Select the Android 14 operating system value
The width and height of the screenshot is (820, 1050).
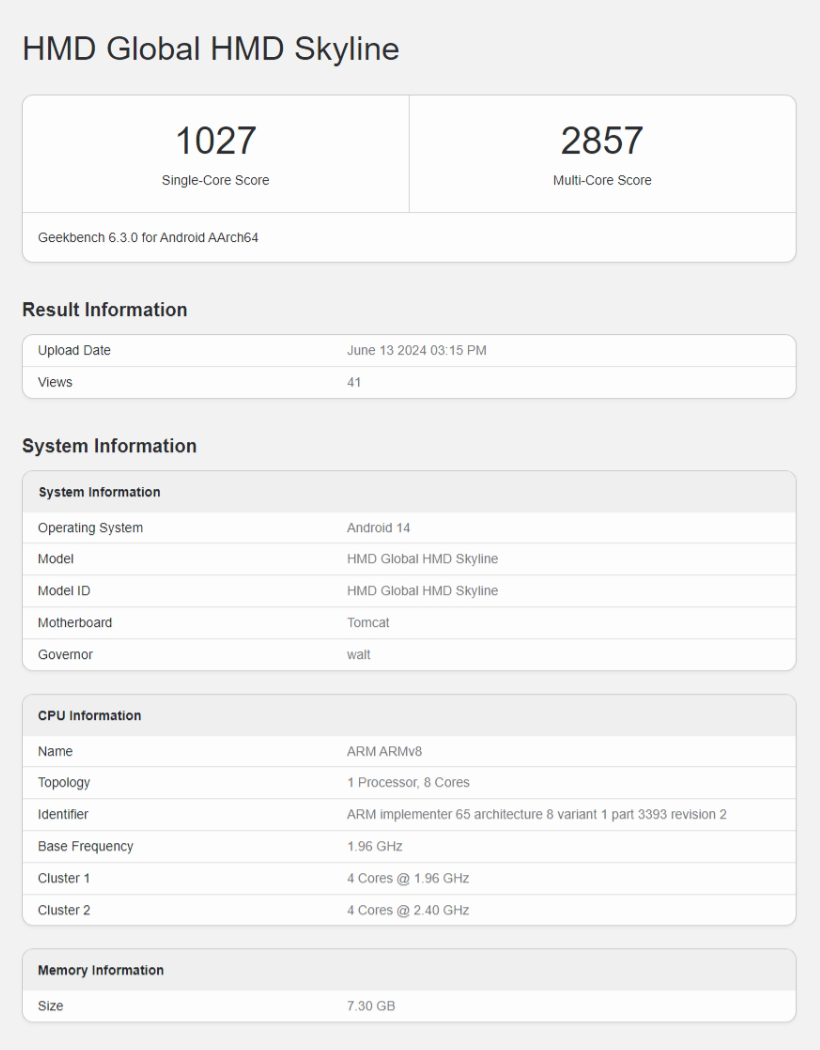pos(378,528)
